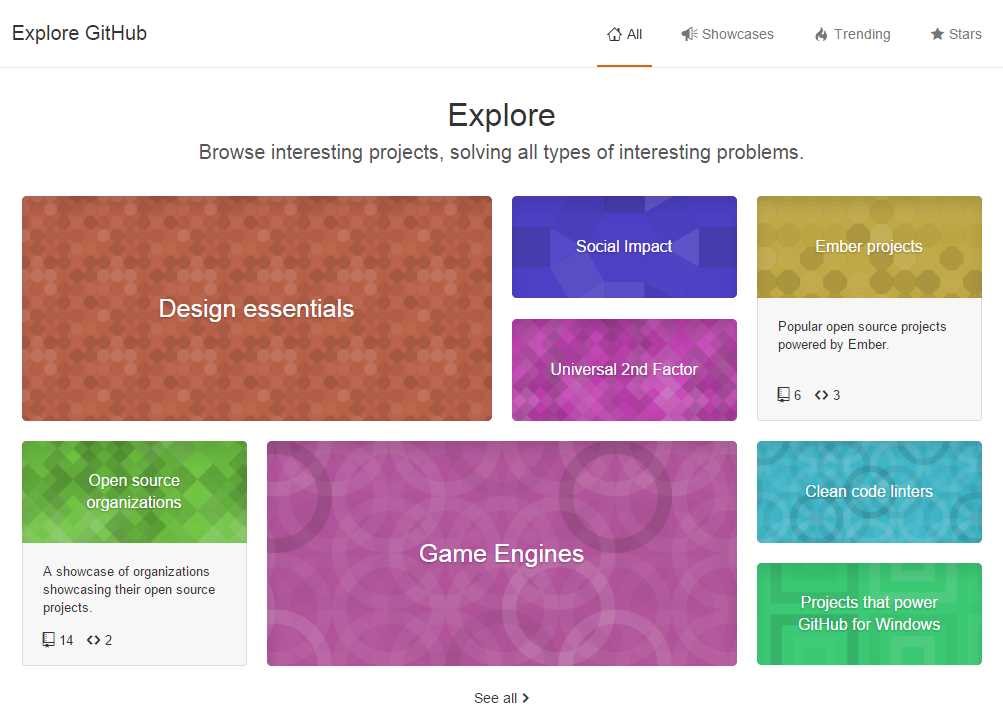Click the repository icon showing 14 on organizations card
Image resolution: width=1003 pixels, height=713 pixels.
[47, 640]
